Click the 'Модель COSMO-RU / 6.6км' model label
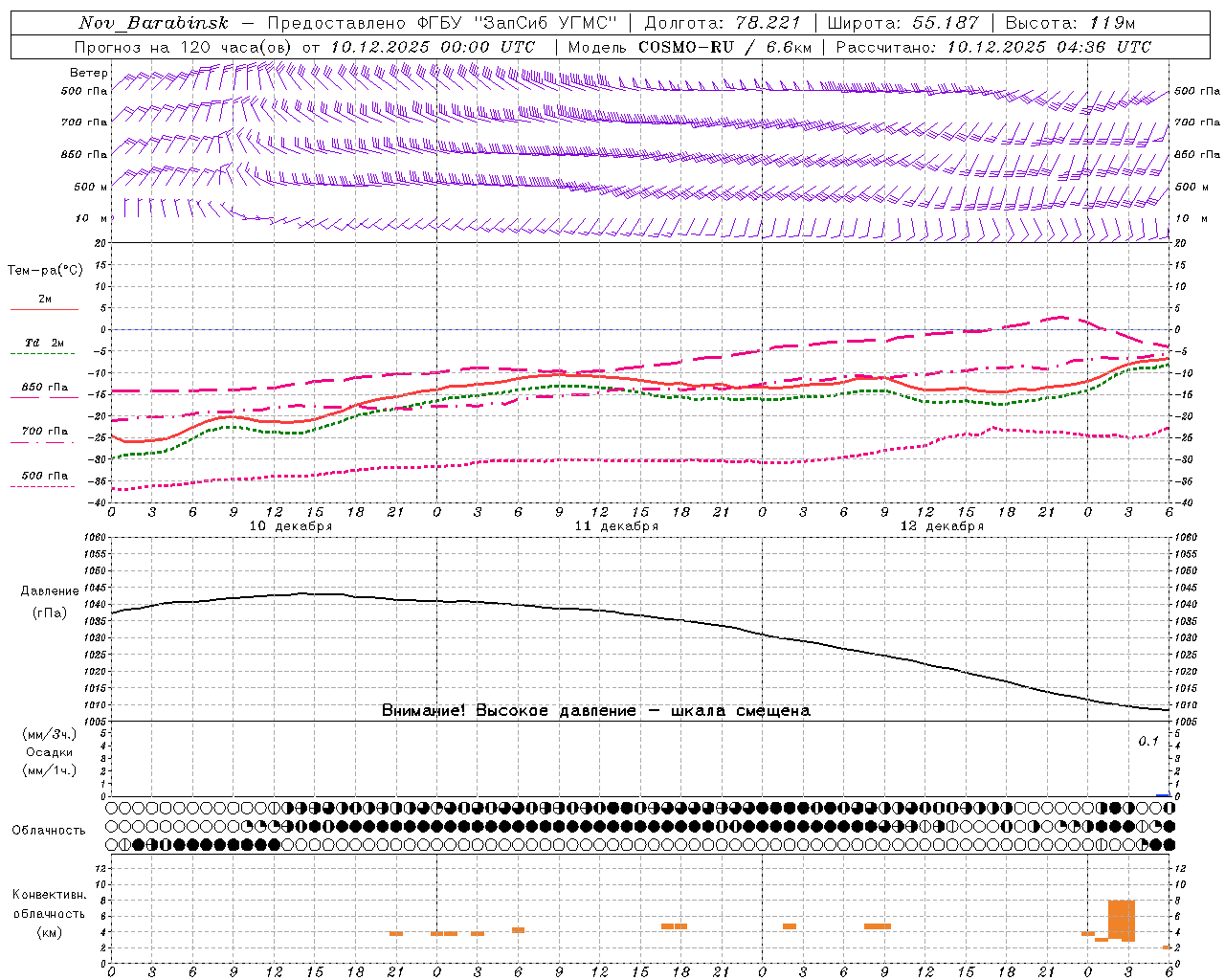Image resolution: width=1225 pixels, height=980 pixels. coord(690,47)
